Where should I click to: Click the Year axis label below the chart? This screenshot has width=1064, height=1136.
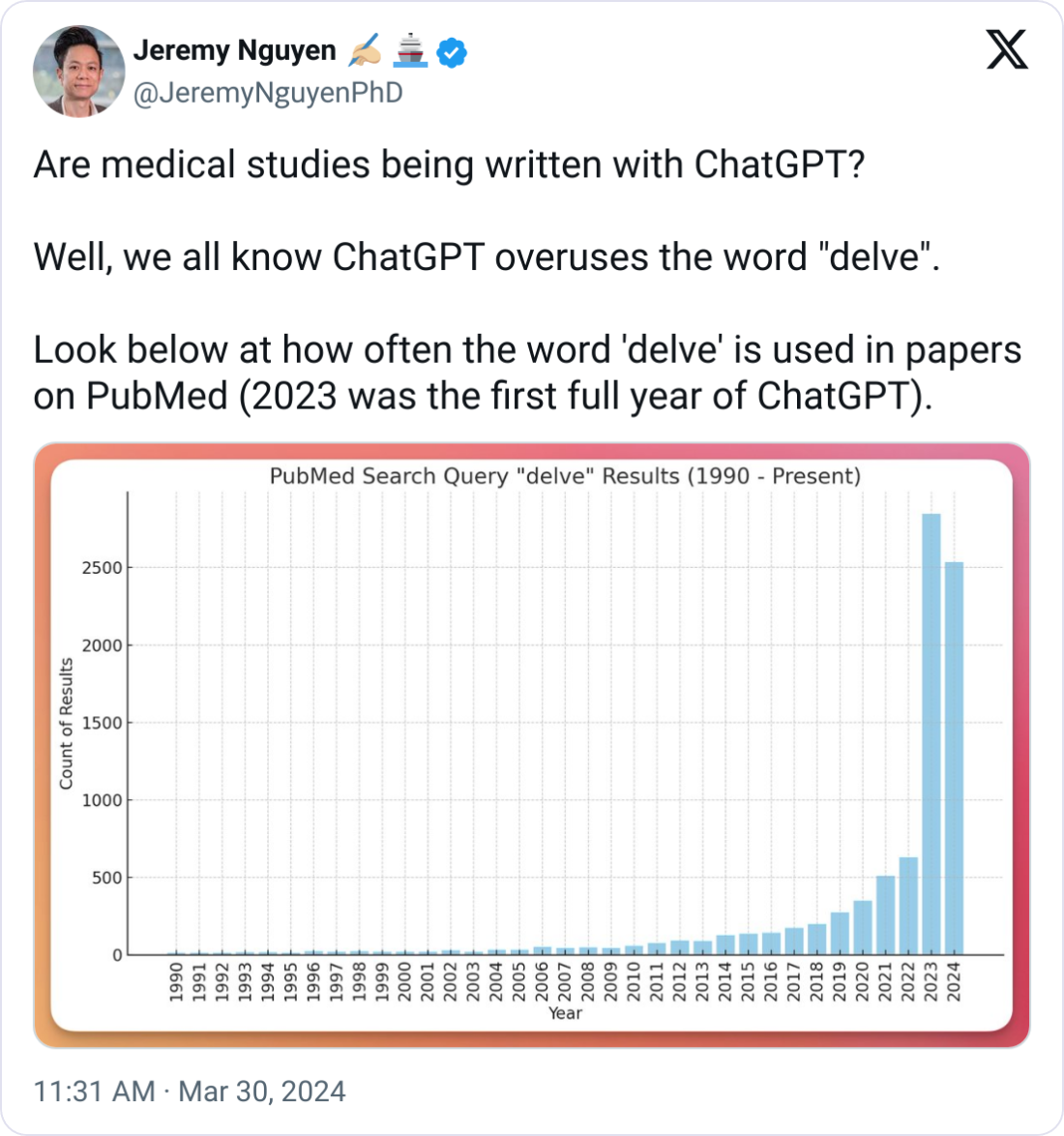point(565,1013)
